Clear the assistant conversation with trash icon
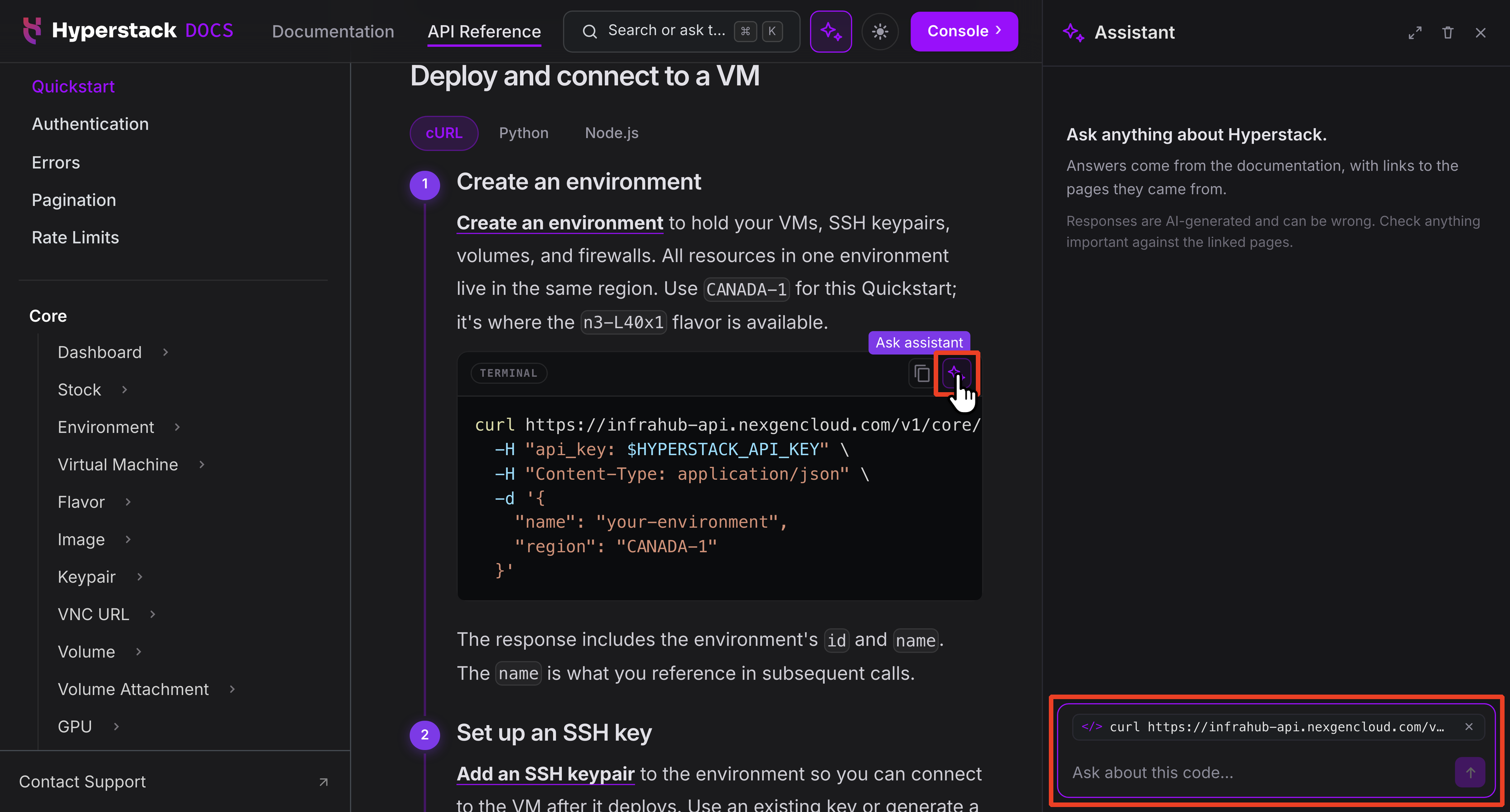 (x=1448, y=33)
